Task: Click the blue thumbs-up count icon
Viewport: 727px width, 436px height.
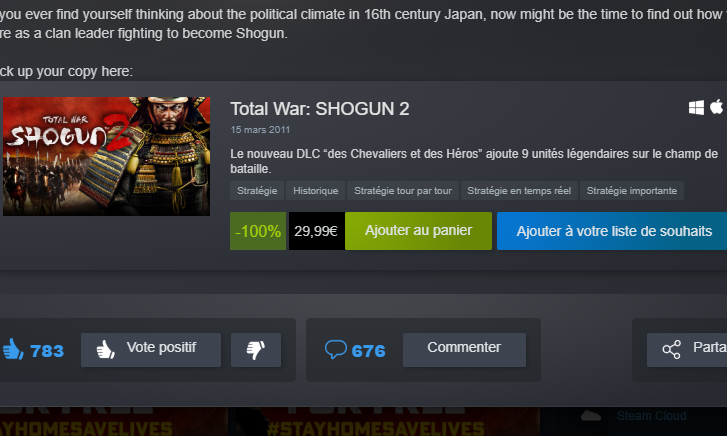Action: pyautogui.click(x=13, y=349)
